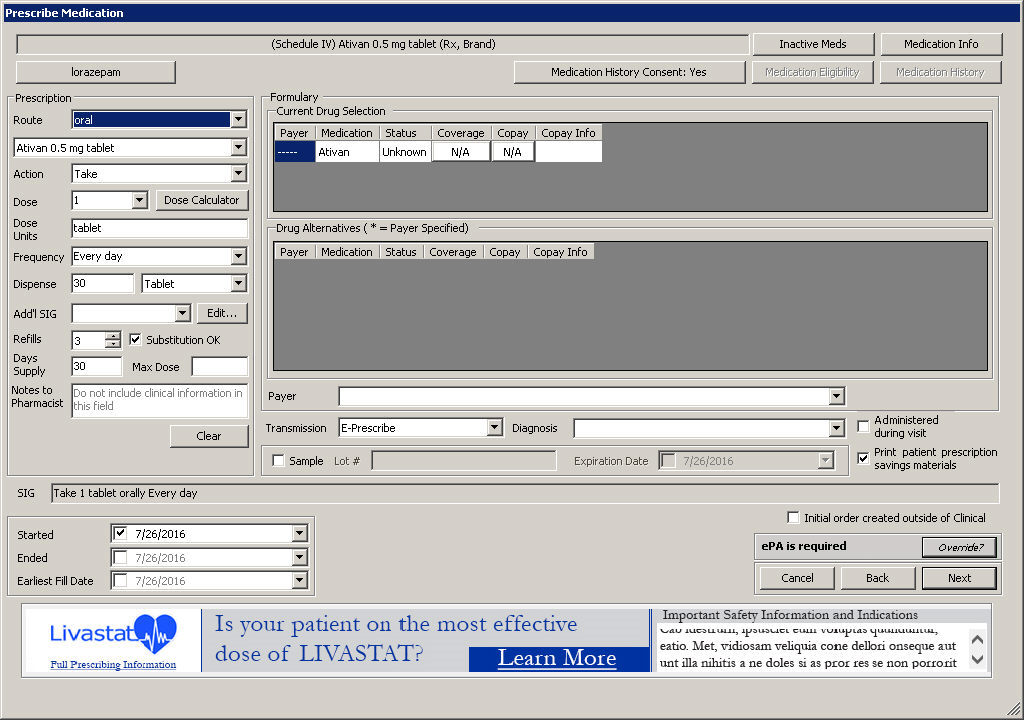1024x720 pixels.
Task: Click the Inactive Meds button
Action: pos(813,44)
